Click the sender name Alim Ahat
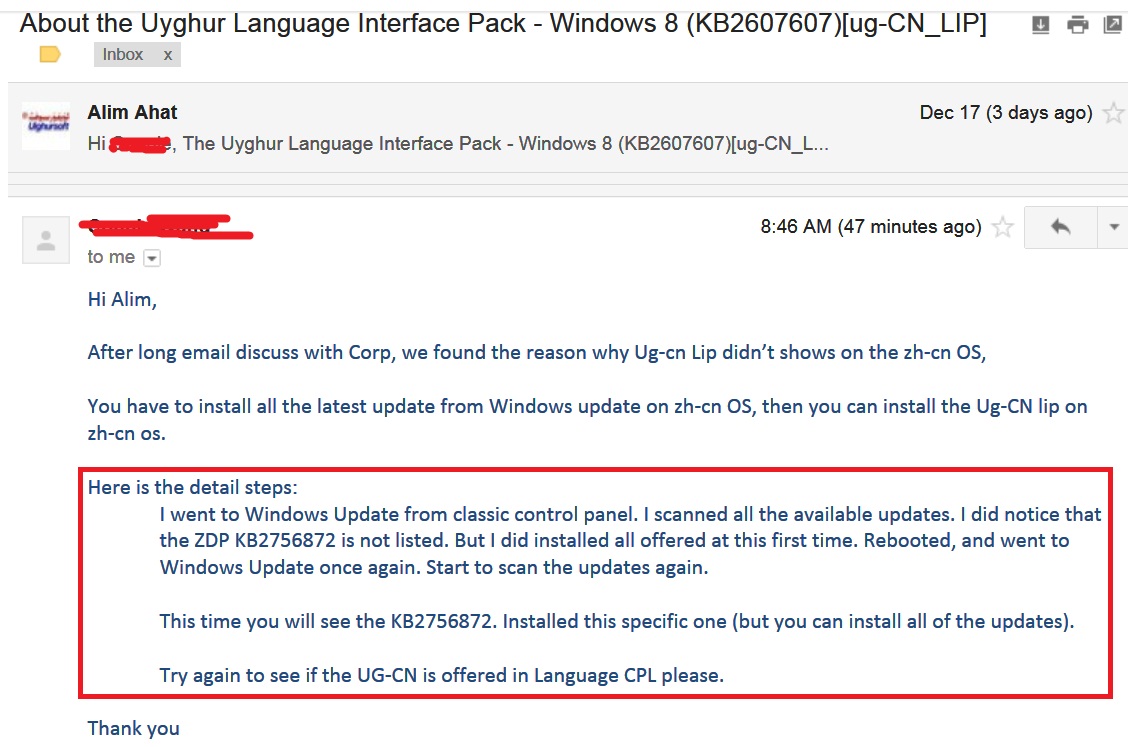This screenshot has height=747, width=1128. (132, 112)
